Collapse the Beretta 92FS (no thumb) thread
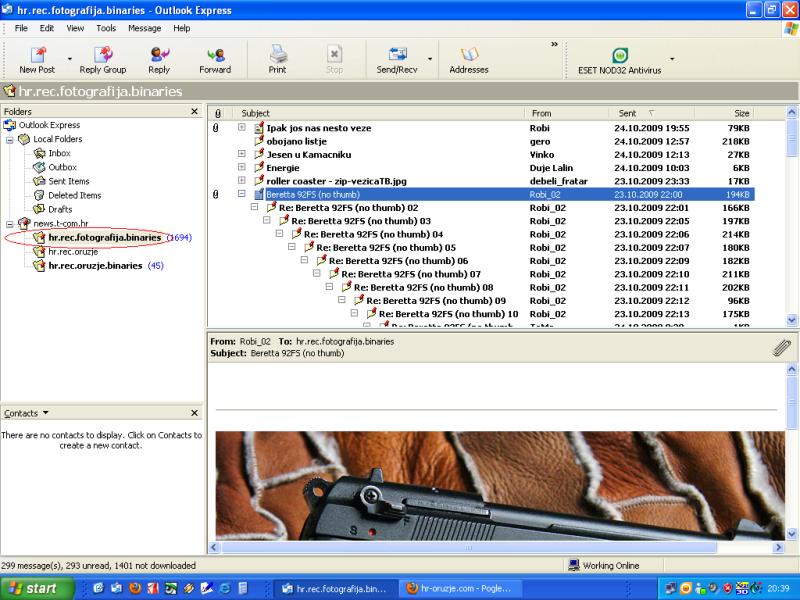The height and width of the screenshot is (600, 800). tap(242, 194)
